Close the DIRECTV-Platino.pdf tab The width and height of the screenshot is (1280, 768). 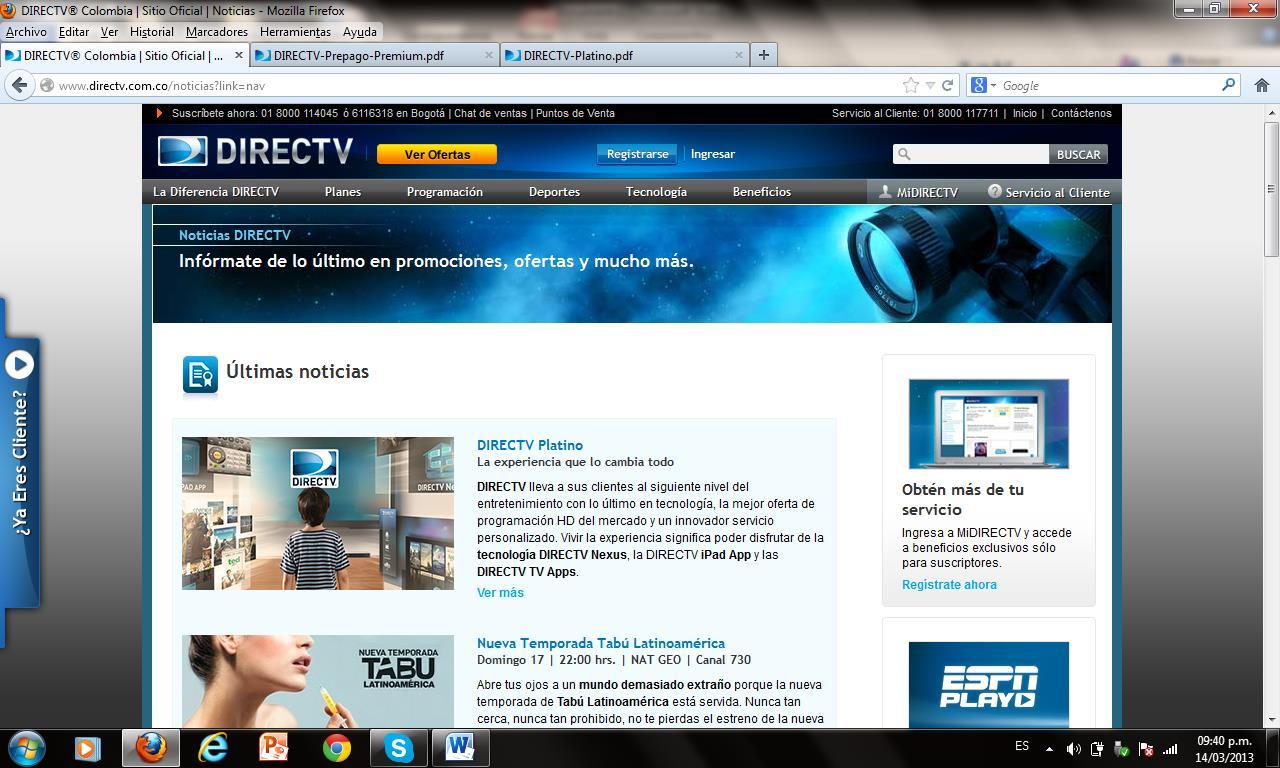(739, 55)
